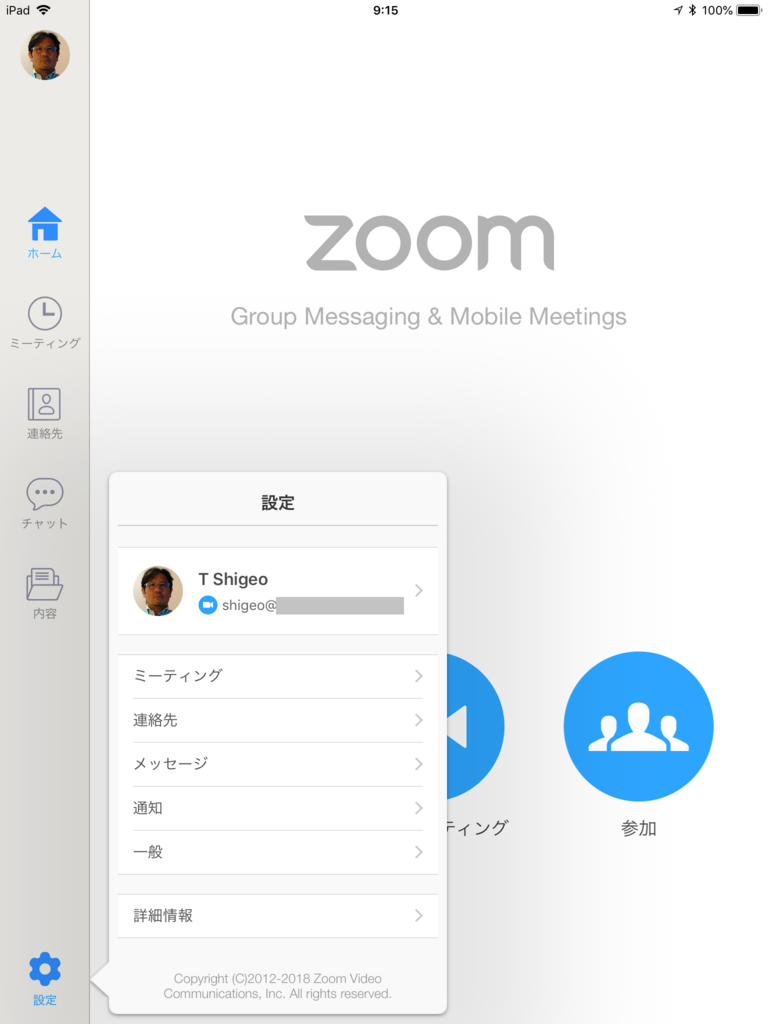Click the 参加 label text
Image resolution: width=768 pixels, height=1024 pixels.
click(638, 829)
